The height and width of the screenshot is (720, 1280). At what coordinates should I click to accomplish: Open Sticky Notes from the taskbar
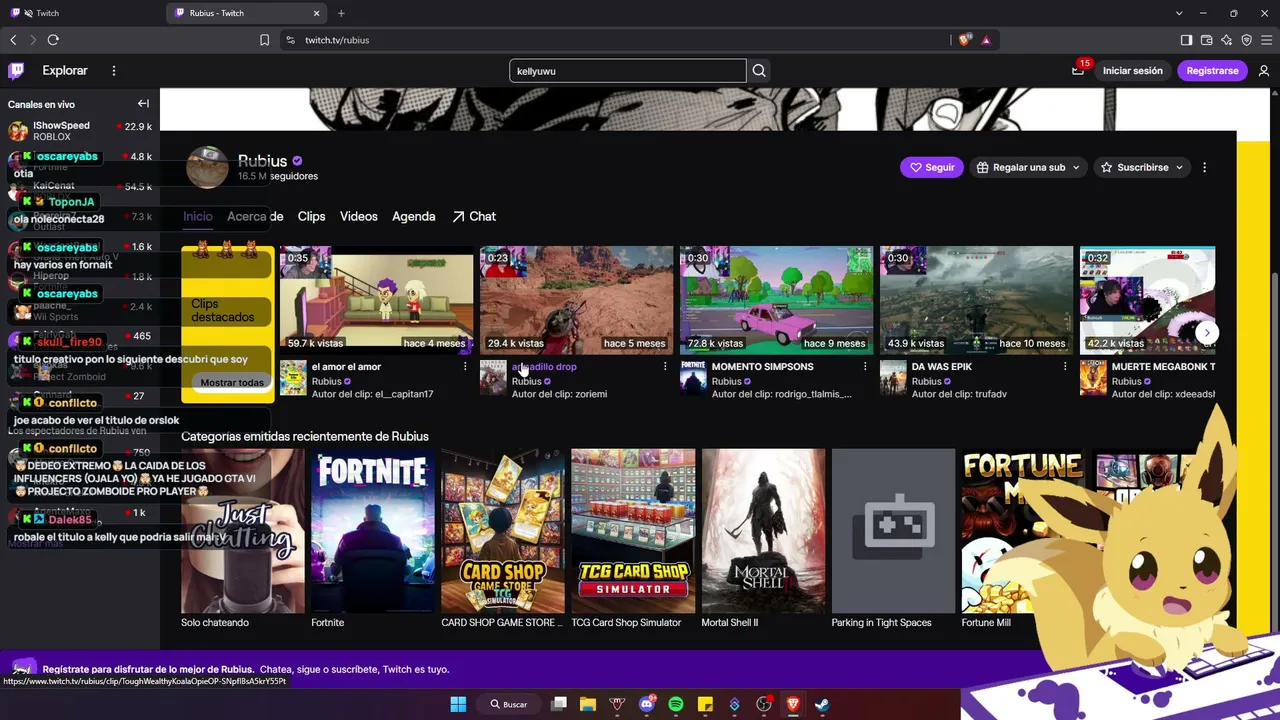click(x=705, y=704)
